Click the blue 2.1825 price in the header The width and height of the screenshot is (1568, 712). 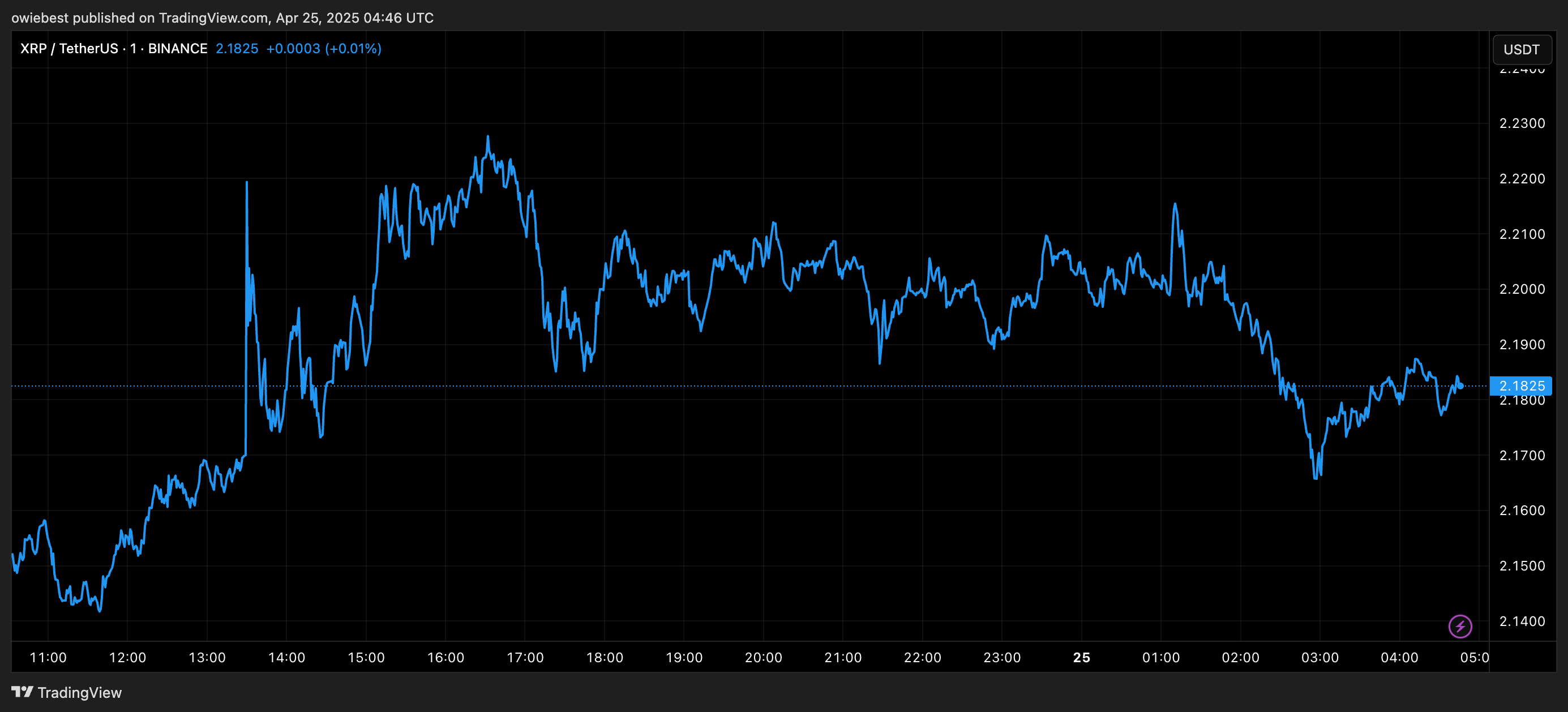[237, 49]
